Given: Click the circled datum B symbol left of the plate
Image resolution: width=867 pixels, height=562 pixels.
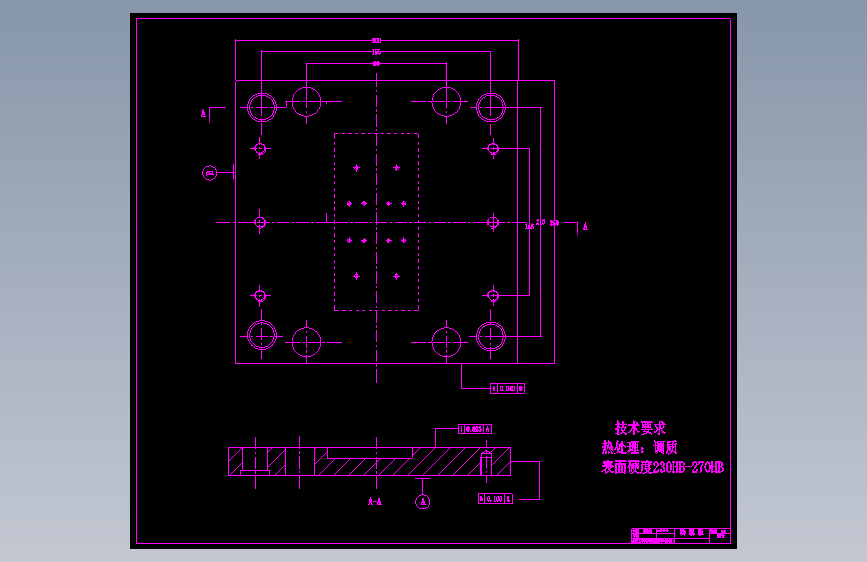Looking at the screenshot, I should tap(210, 173).
